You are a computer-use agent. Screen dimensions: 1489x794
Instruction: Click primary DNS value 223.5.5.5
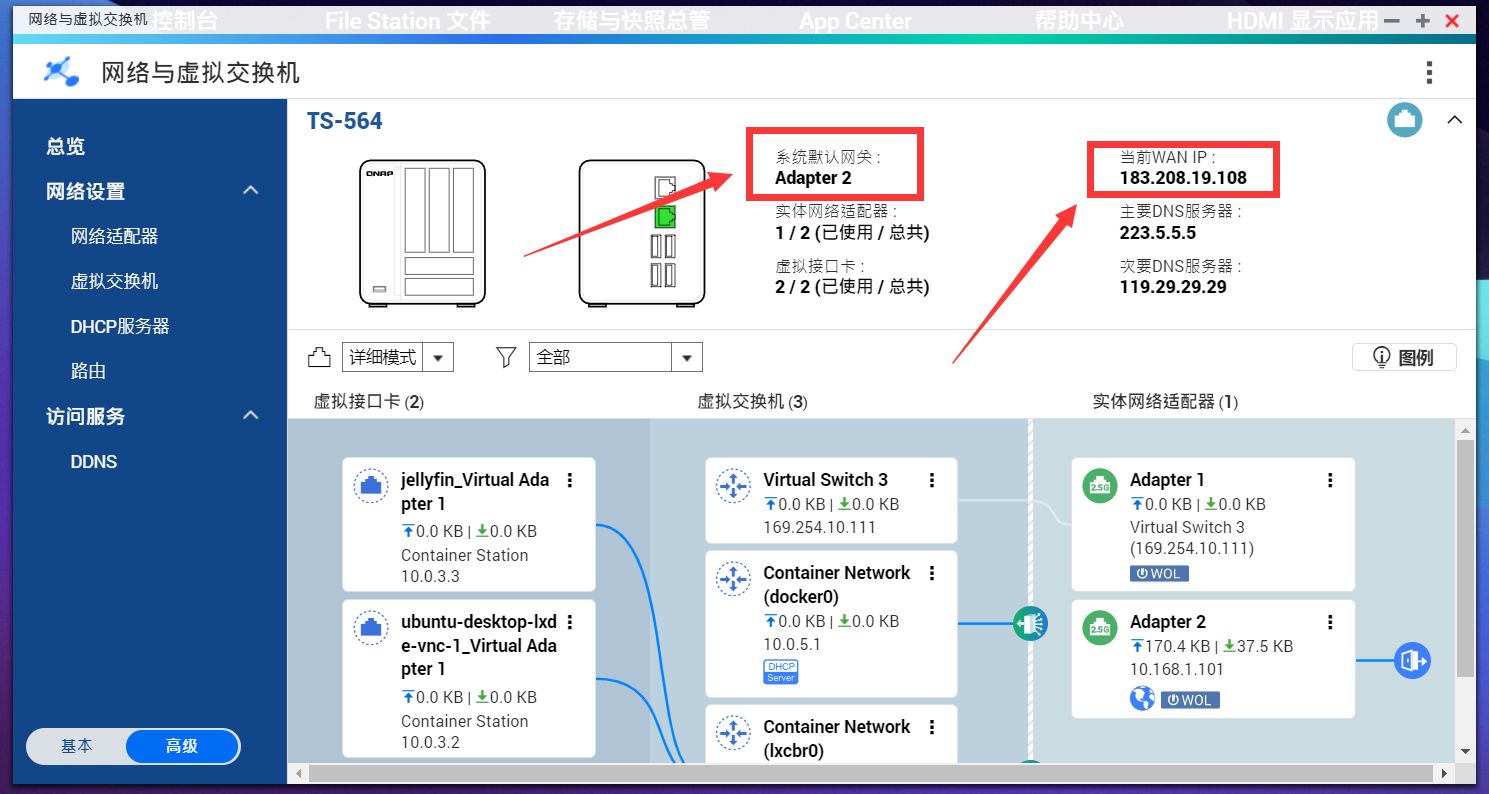click(1158, 232)
